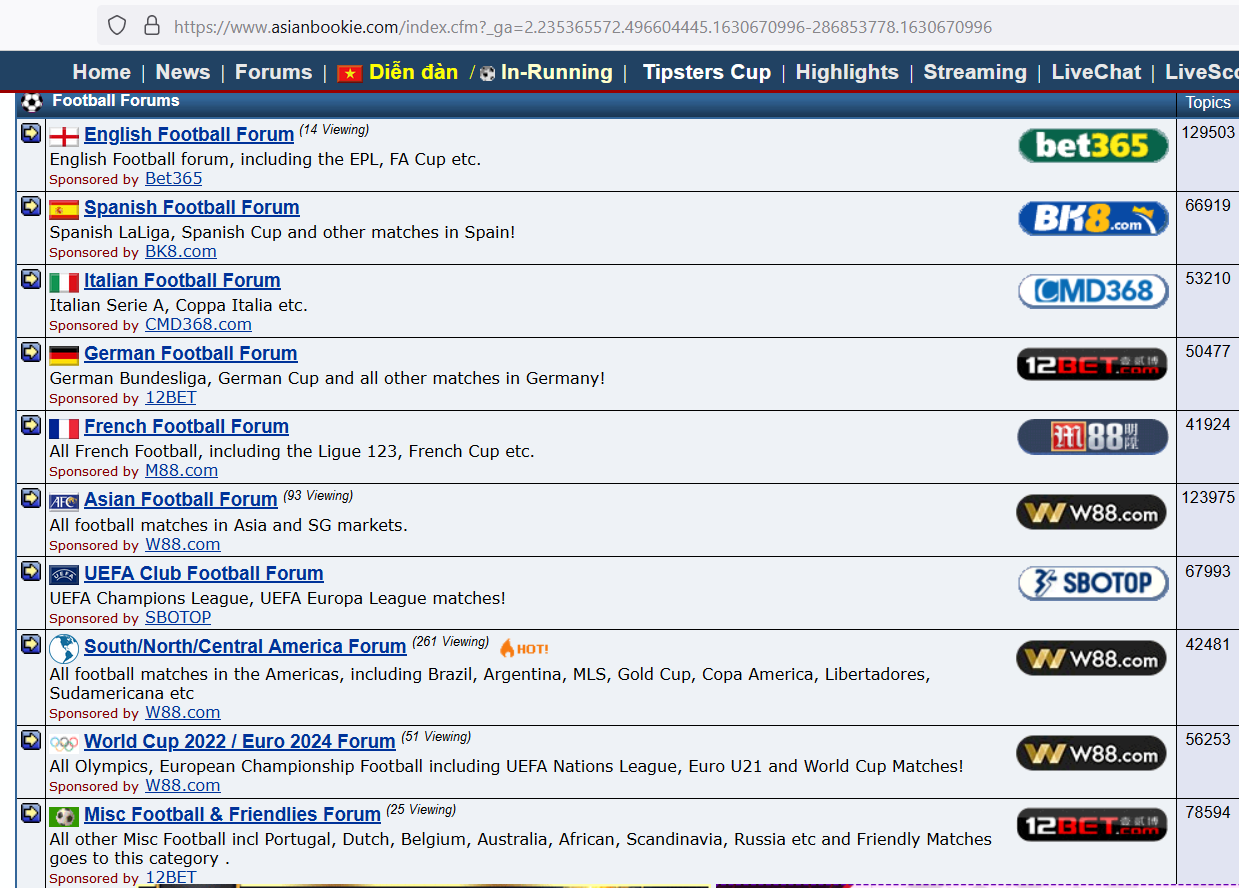This screenshot has width=1239, height=888.
Task: Open the LiveChat menu item
Action: pos(1096,72)
